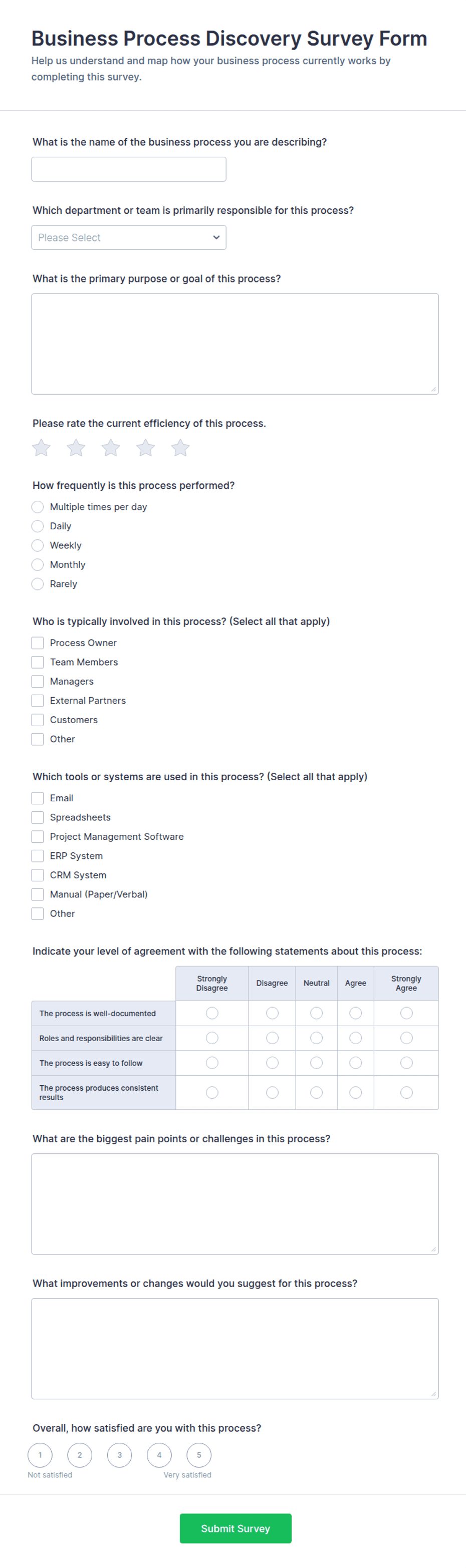Tick the ERP System checkbox
The height and width of the screenshot is (1568, 466).
click(38, 856)
